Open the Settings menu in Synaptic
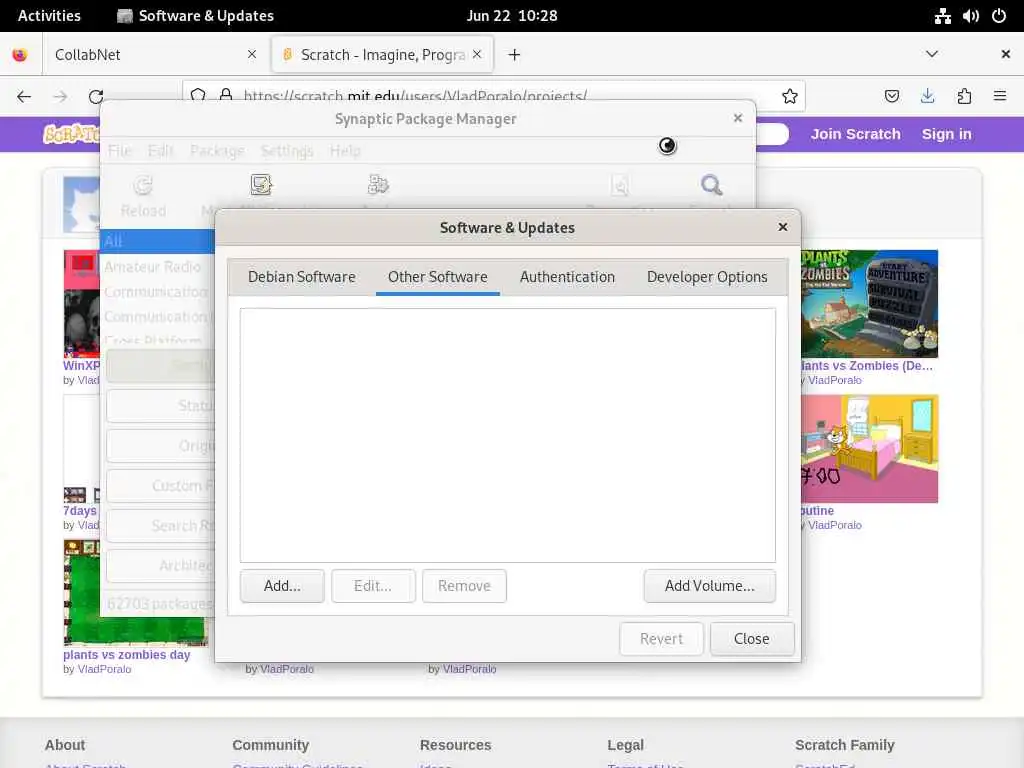1024x768 pixels. click(287, 151)
